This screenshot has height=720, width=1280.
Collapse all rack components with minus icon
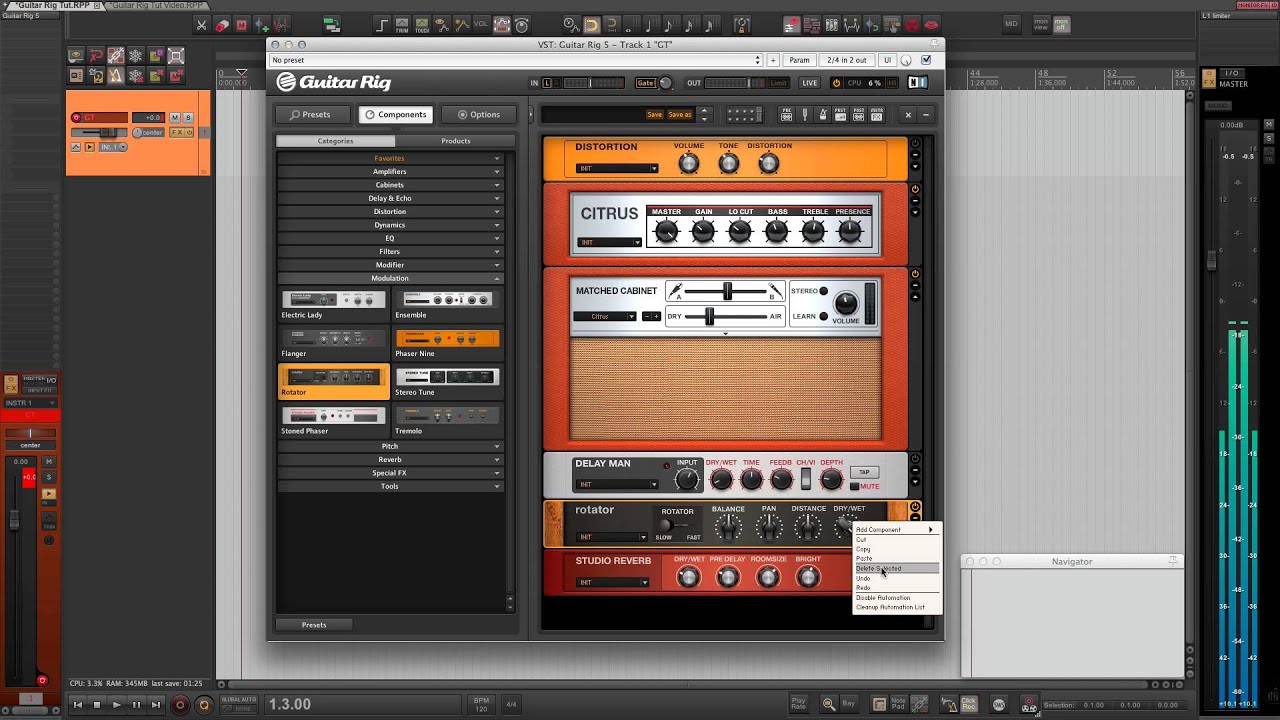tap(926, 115)
